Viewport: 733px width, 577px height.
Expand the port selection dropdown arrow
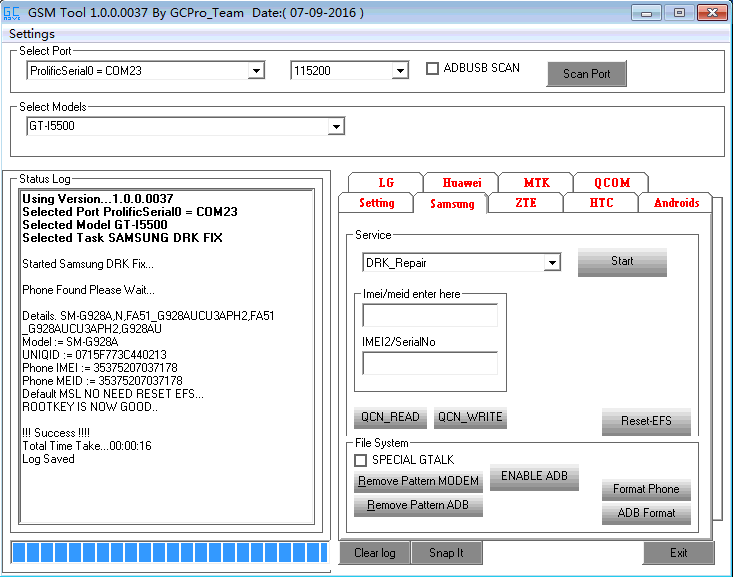[x=256, y=71]
